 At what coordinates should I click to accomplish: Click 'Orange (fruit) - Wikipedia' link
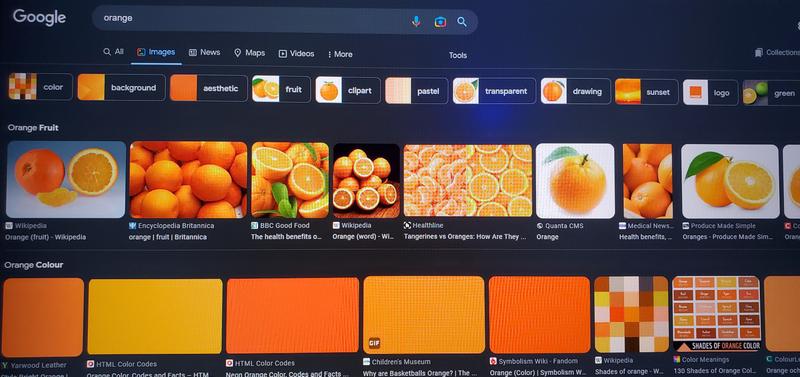tap(45, 237)
